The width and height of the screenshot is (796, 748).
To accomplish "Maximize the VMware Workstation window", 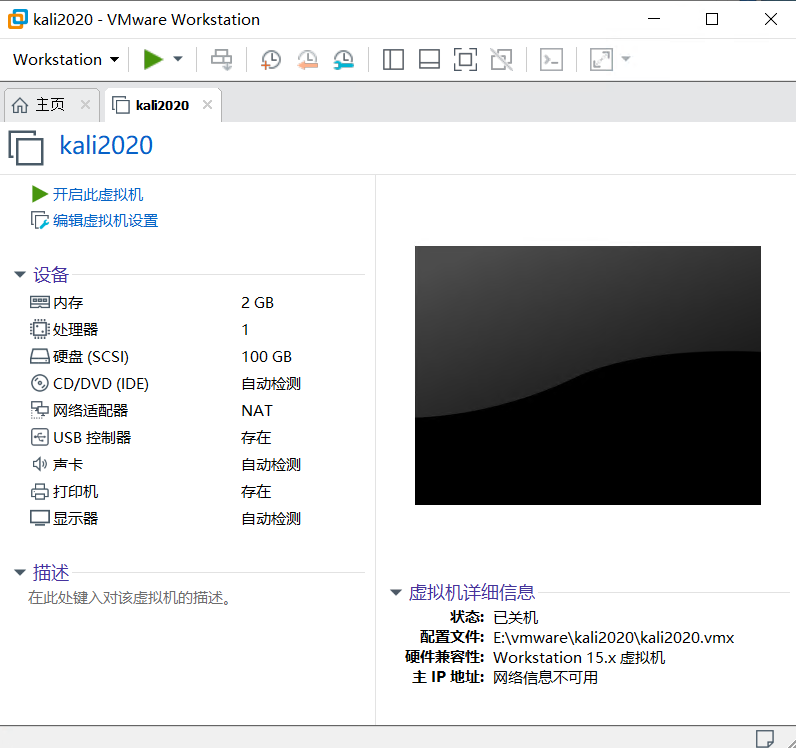I will point(712,19).
